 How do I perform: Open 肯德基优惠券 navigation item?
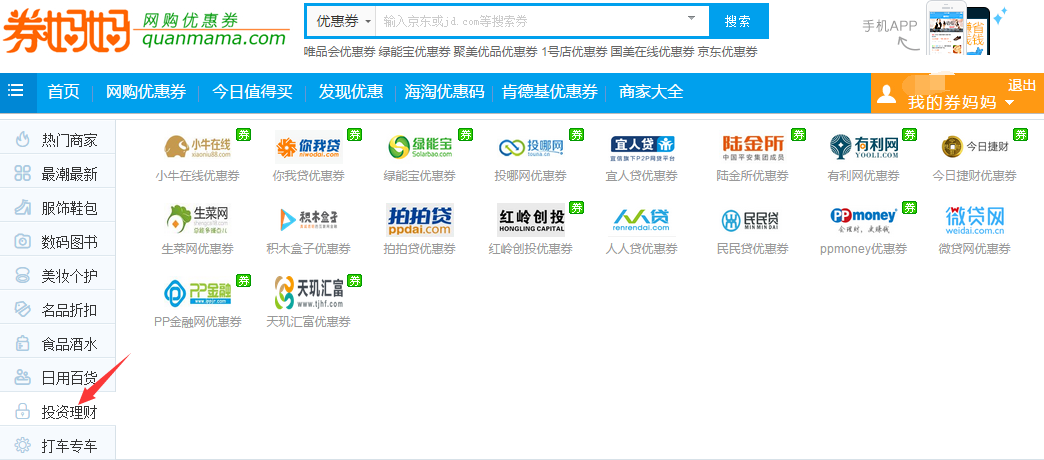tap(550, 92)
